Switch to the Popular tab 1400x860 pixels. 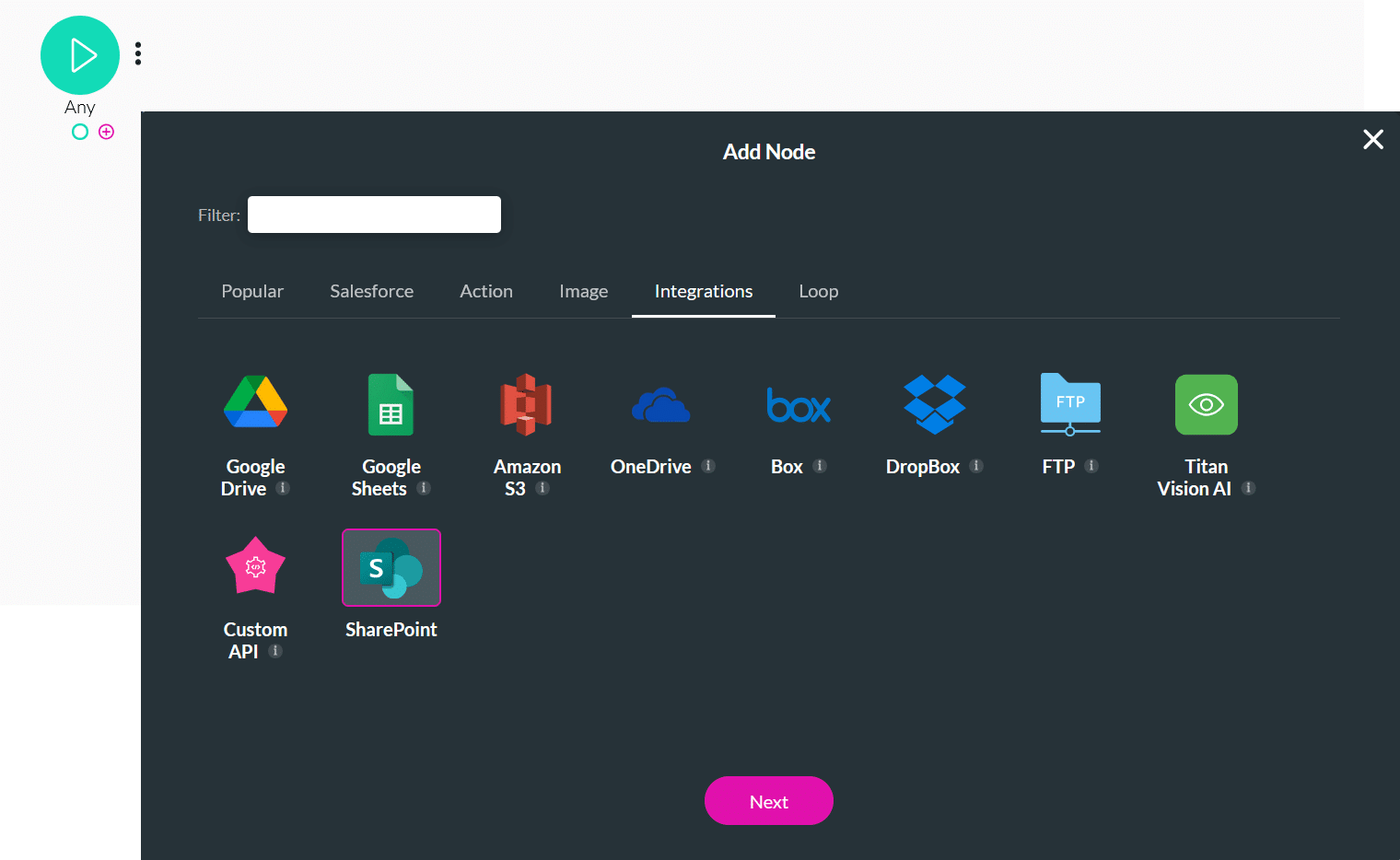[251, 291]
